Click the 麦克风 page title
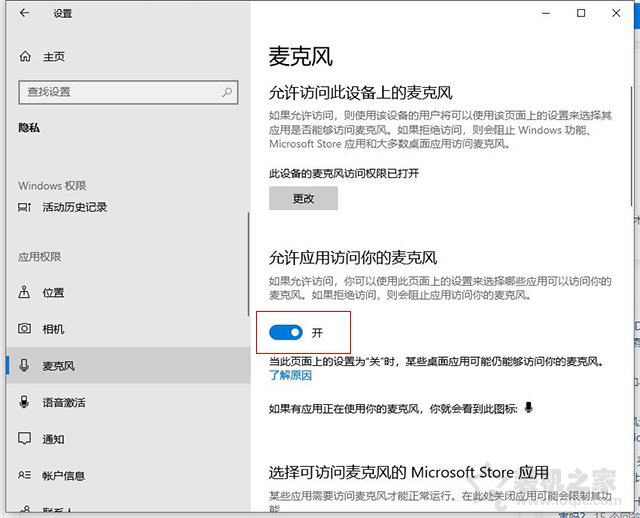 pyautogui.click(x=301, y=56)
